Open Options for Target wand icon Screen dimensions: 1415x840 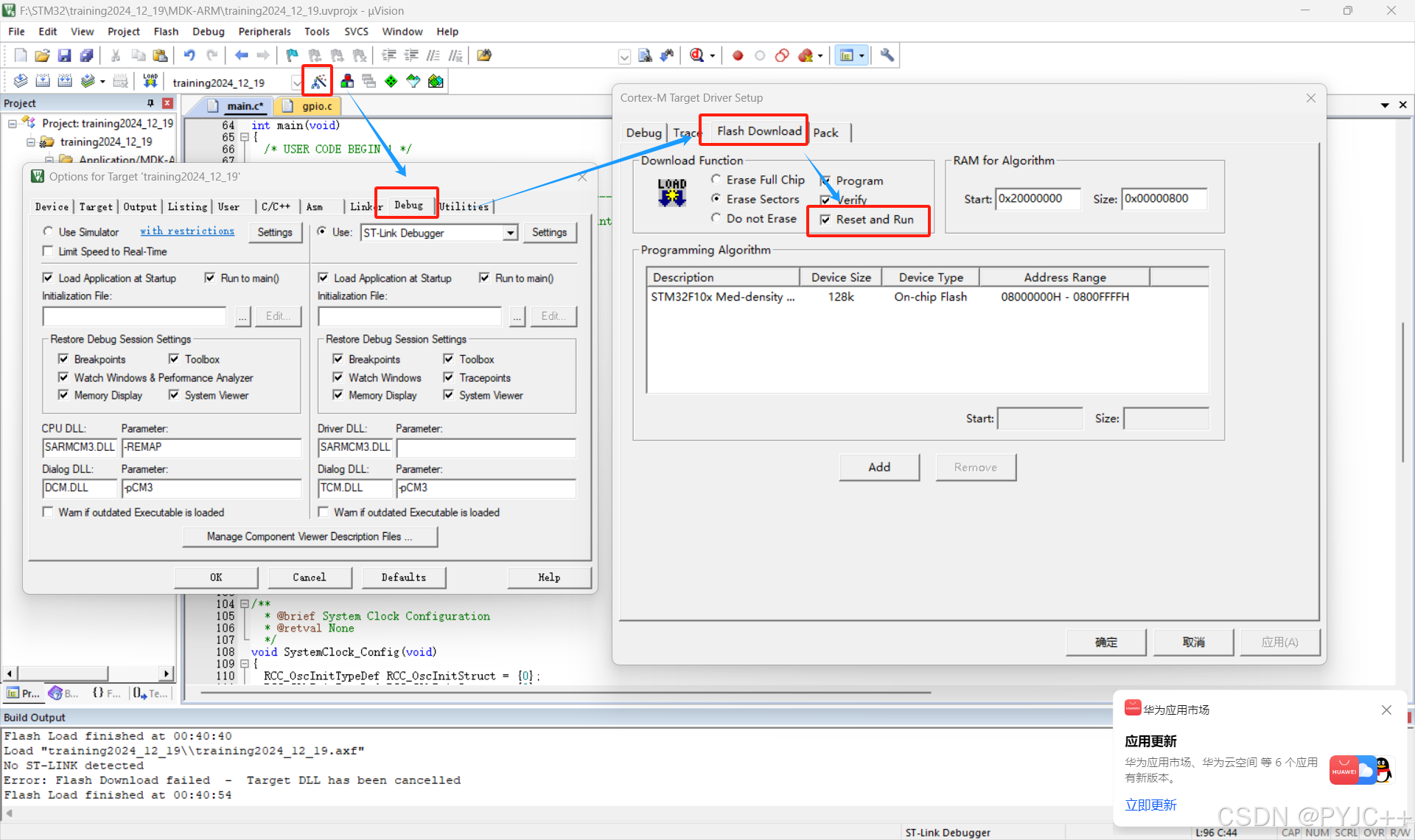click(318, 82)
